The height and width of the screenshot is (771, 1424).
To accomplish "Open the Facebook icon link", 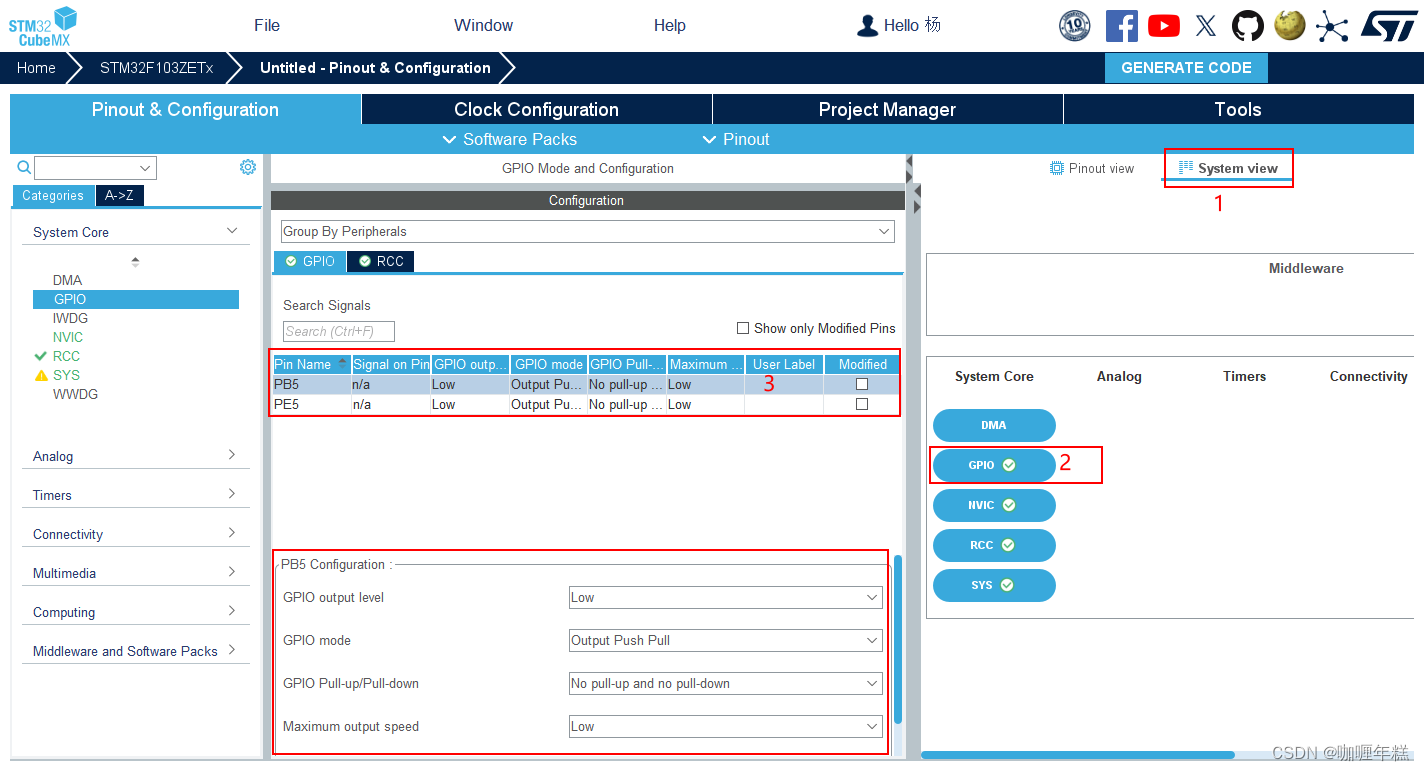I will click(1121, 26).
